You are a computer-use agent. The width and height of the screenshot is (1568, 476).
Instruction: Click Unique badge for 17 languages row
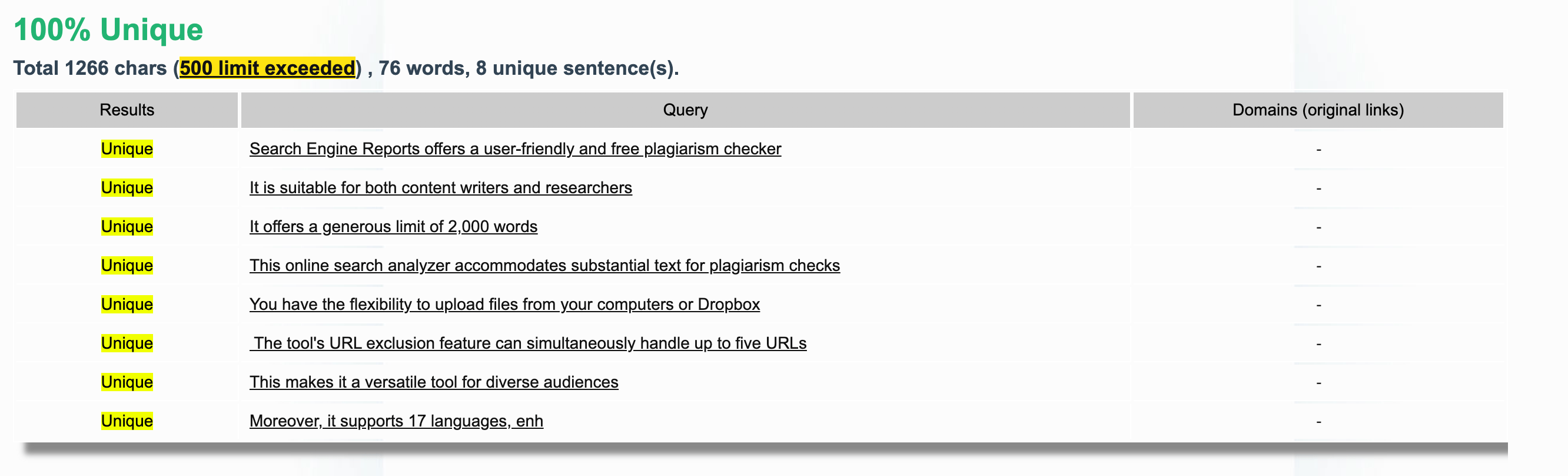(x=127, y=421)
